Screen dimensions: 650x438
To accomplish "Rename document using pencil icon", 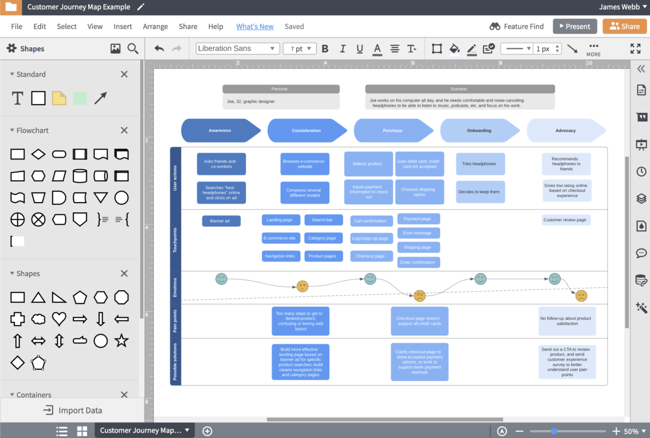I will tap(140, 7).
